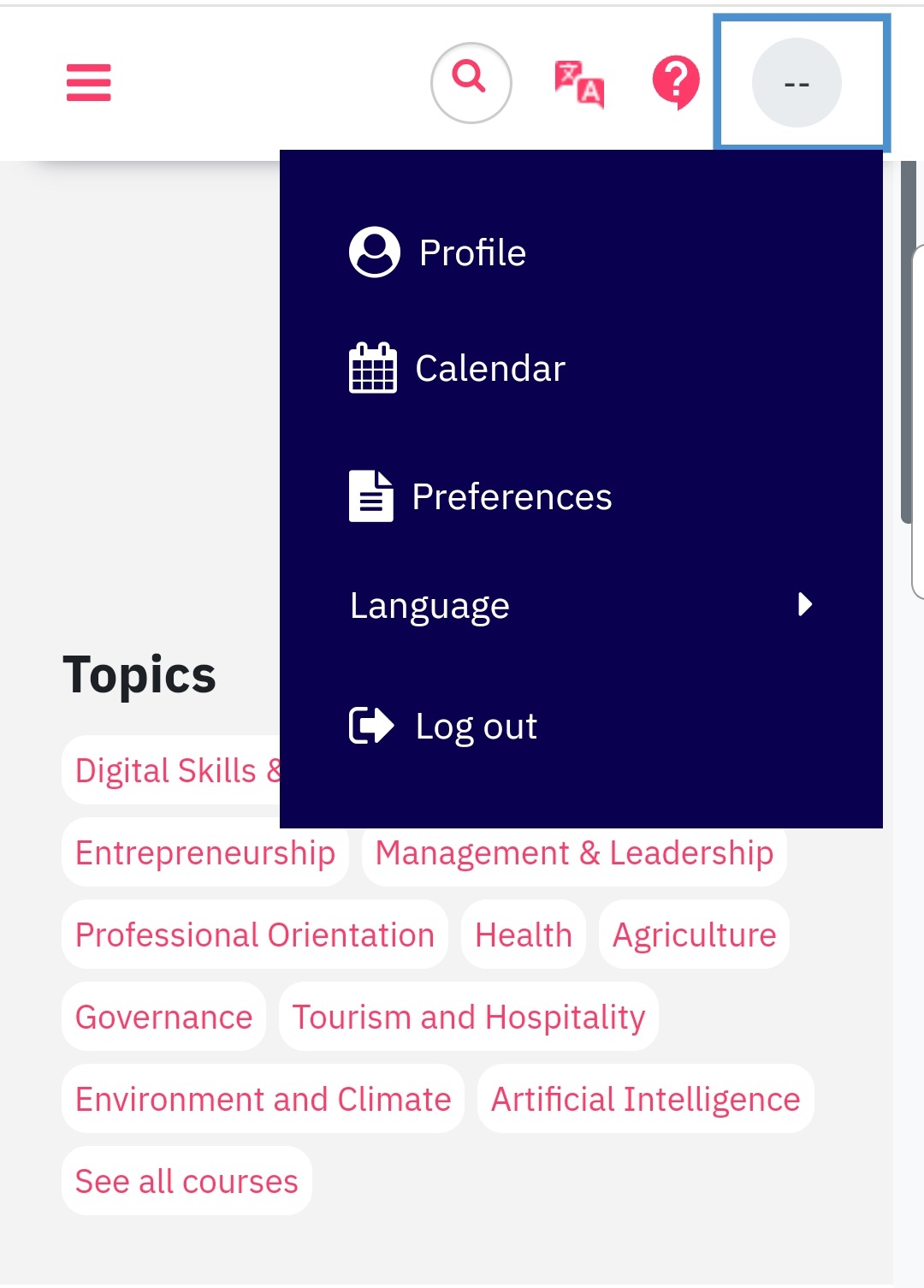This screenshot has width=924, height=1288.
Task: Open the hamburger navigation menu
Action: tap(89, 83)
